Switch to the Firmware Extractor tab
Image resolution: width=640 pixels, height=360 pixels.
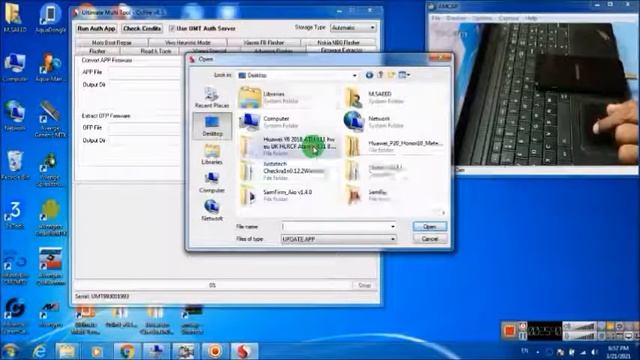pyautogui.click(x=341, y=50)
